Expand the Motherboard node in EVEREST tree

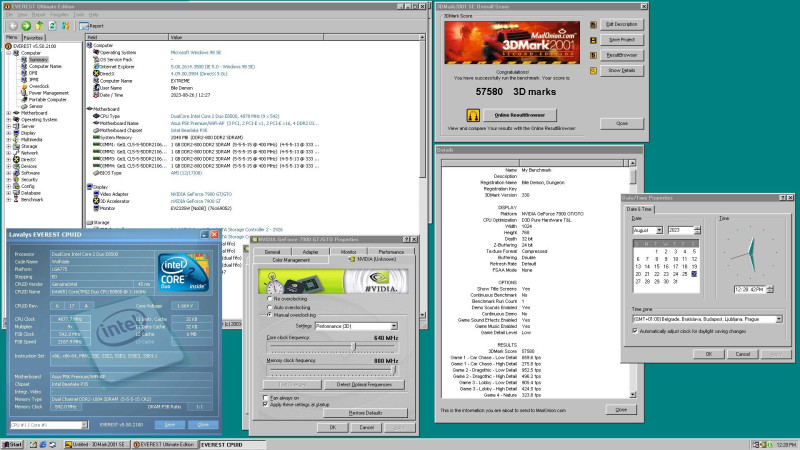(x=8, y=113)
